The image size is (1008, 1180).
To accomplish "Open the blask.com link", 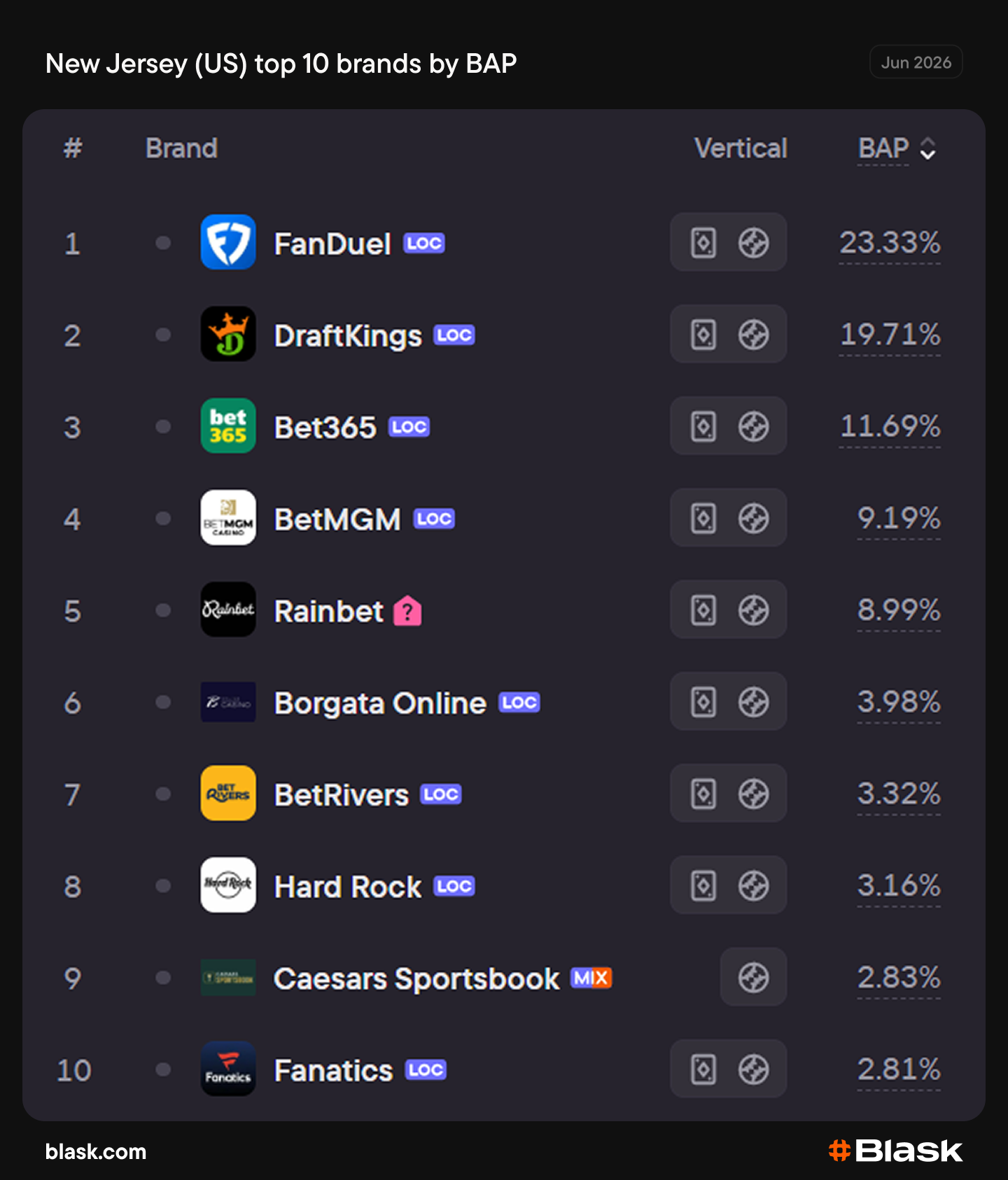I will click(x=96, y=1151).
